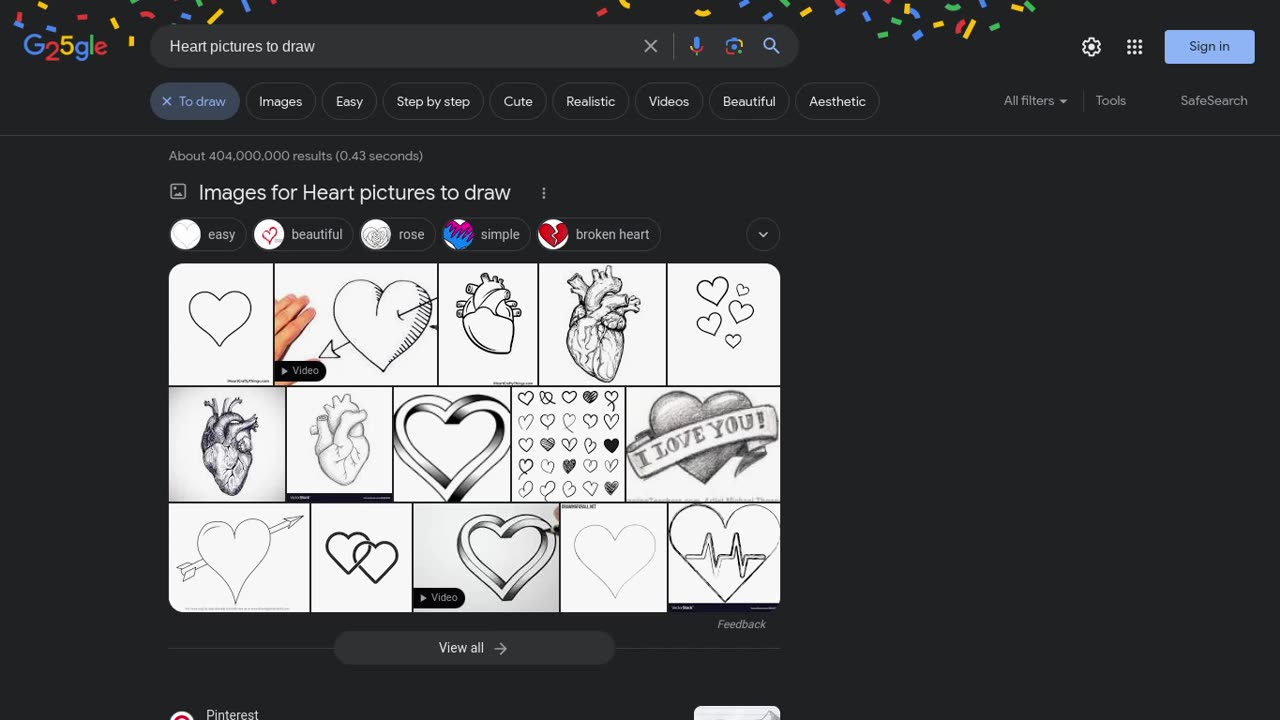
Task: Click the image section icon beside heading
Action: point(178,192)
